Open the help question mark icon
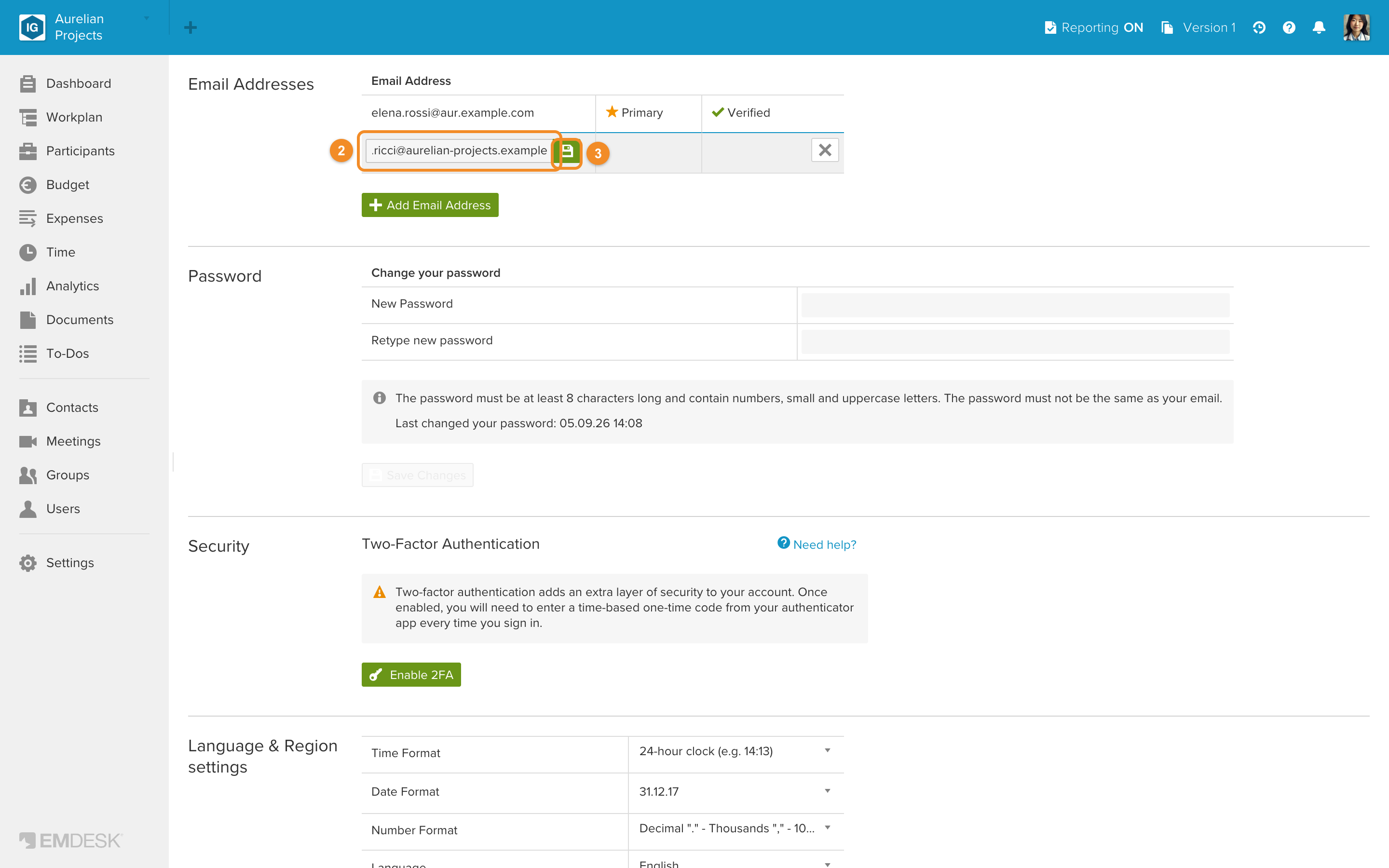1389x868 pixels. point(1289,27)
